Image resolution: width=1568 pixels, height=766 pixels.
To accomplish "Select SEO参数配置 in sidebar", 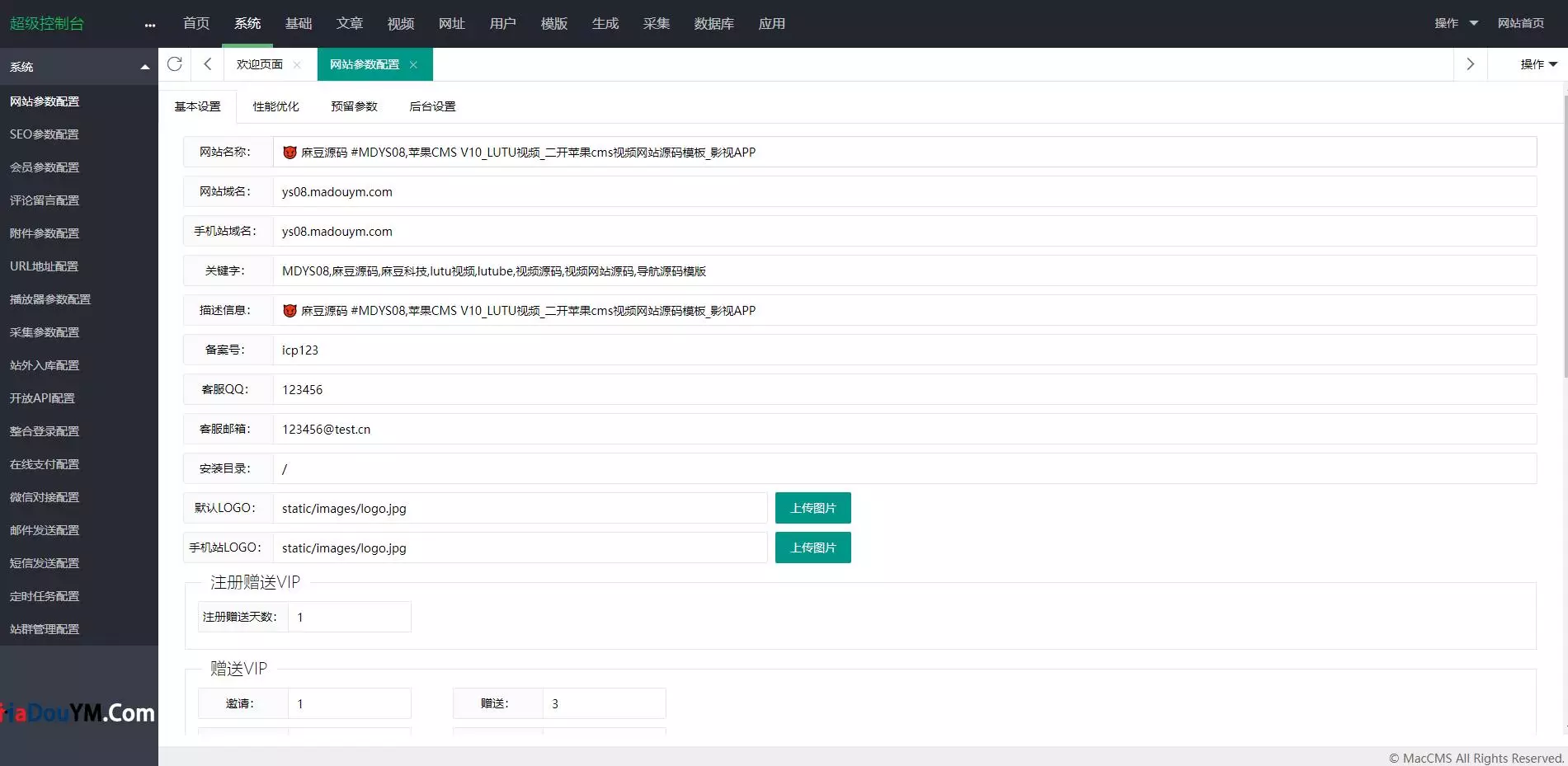I will point(45,134).
